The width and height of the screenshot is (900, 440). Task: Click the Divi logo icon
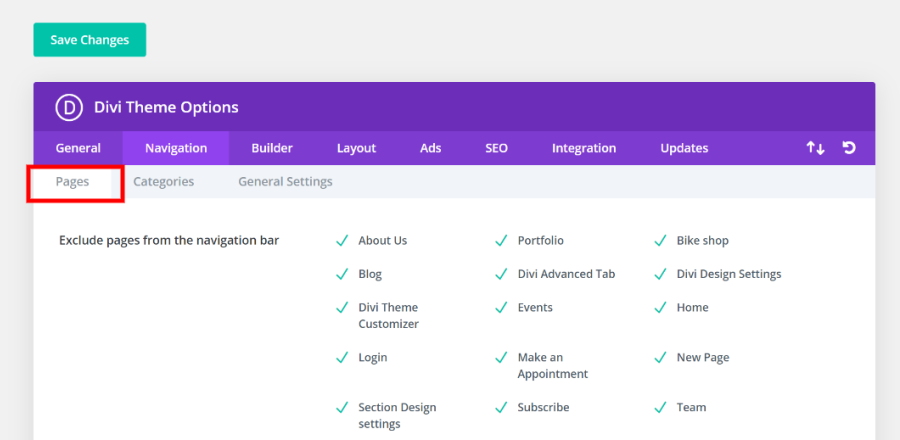tap(69, 107)
